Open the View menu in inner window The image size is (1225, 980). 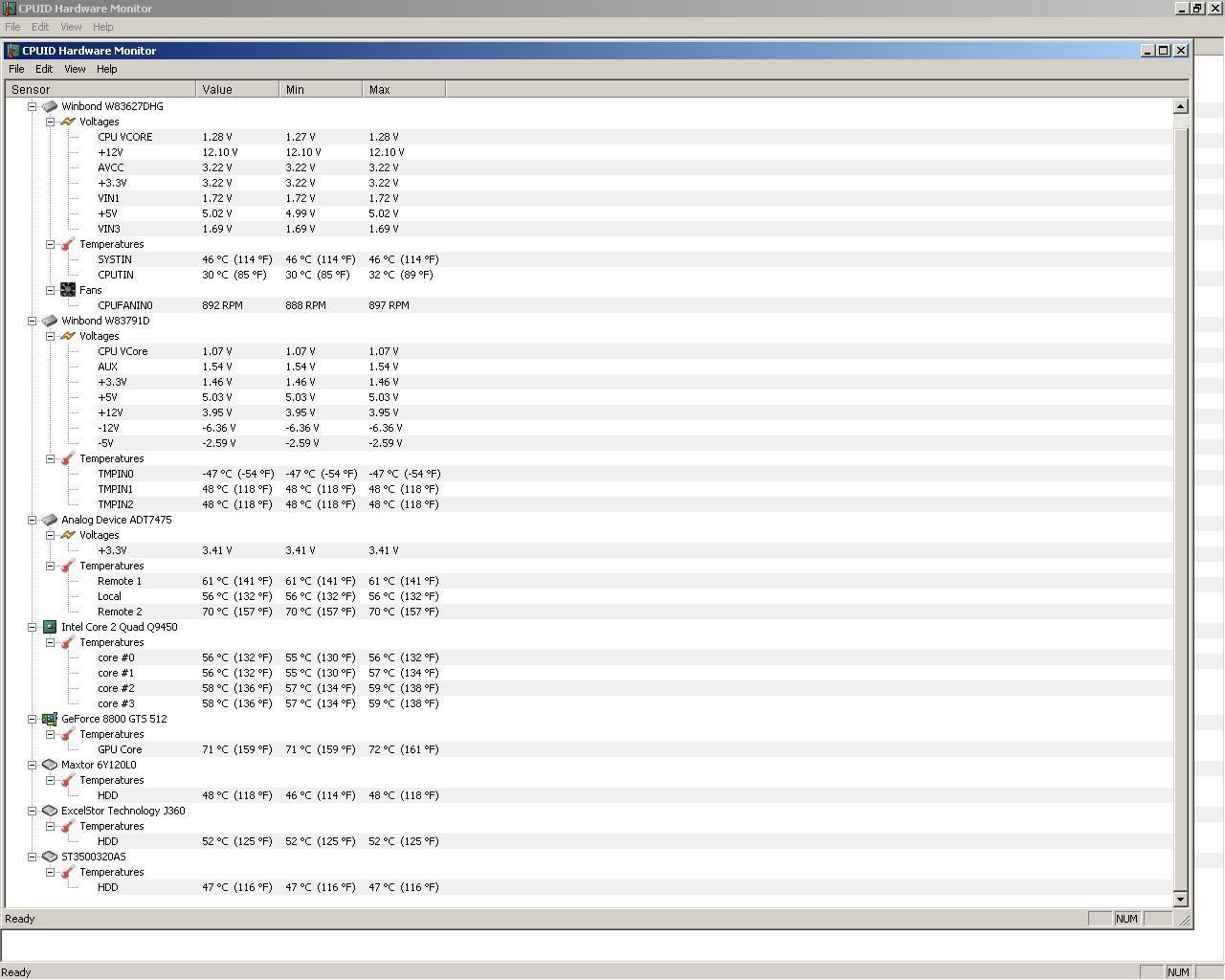pos(75,69)
